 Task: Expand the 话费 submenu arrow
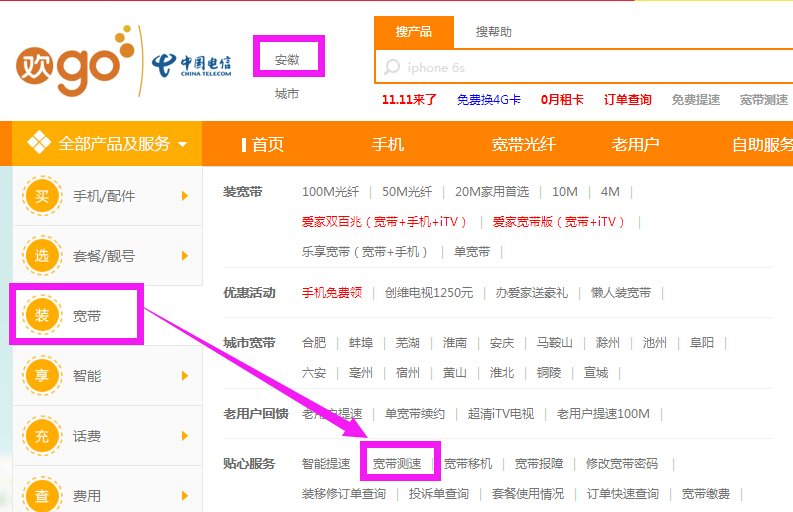point(185,435)
